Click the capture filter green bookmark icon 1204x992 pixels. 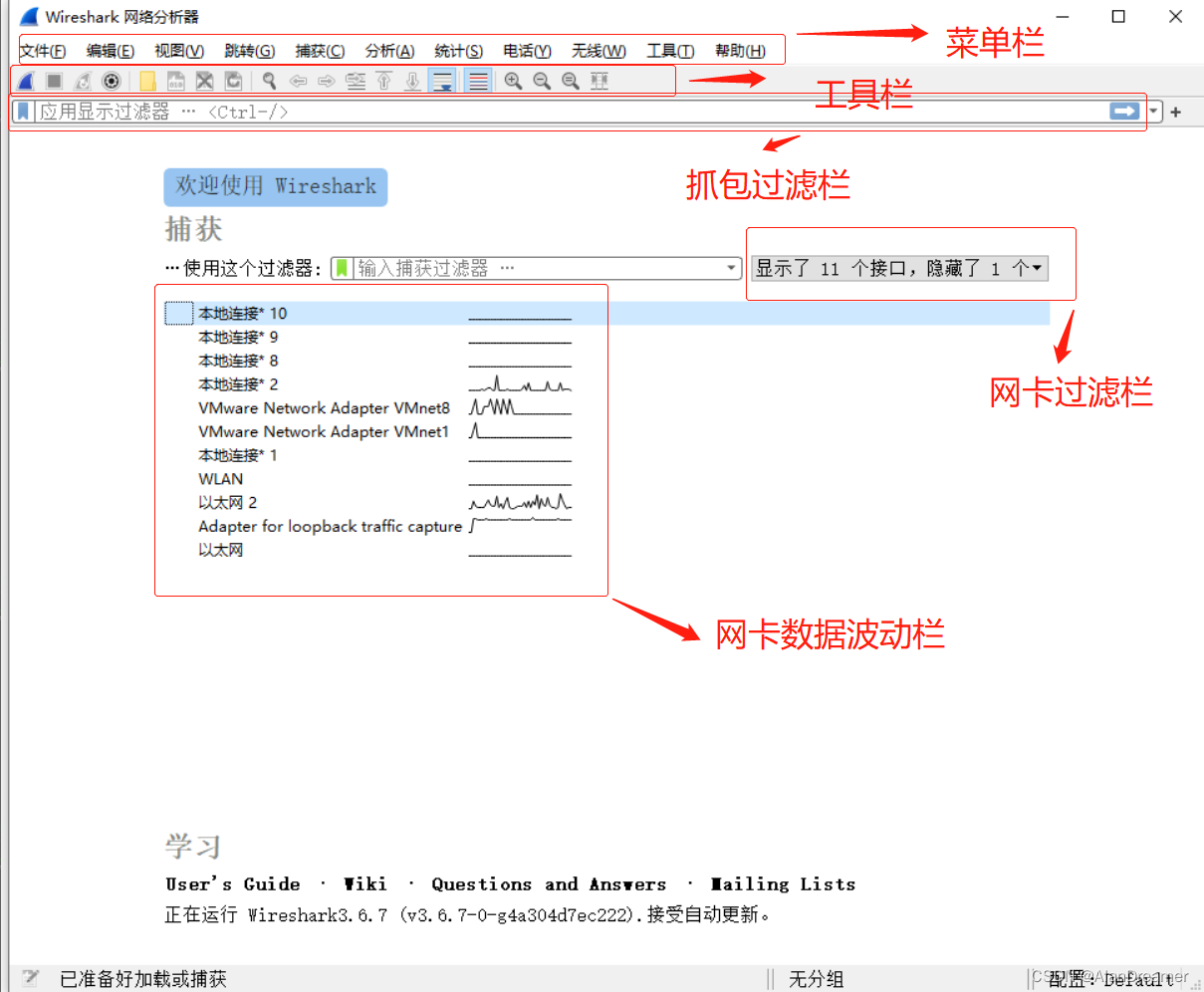pyautogui.click(x=343, y=268)
